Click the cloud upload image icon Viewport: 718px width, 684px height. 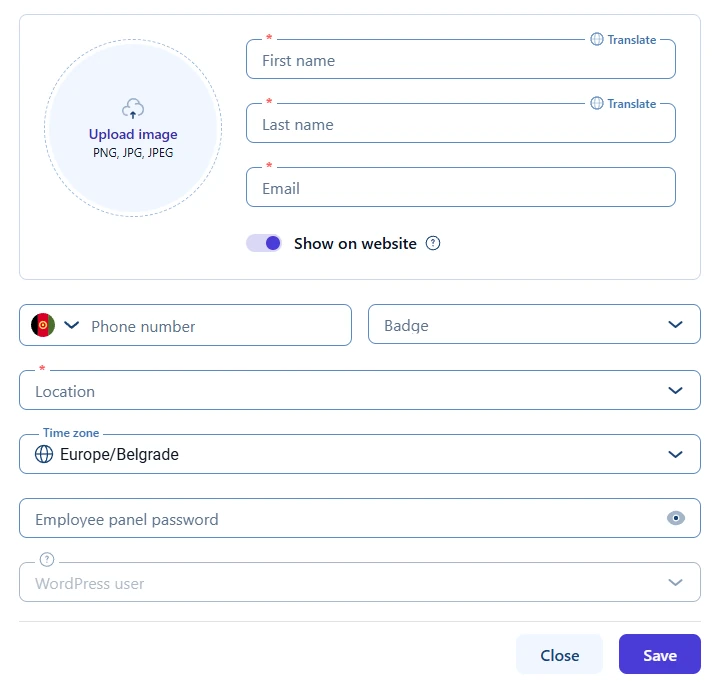coord(133,109)
